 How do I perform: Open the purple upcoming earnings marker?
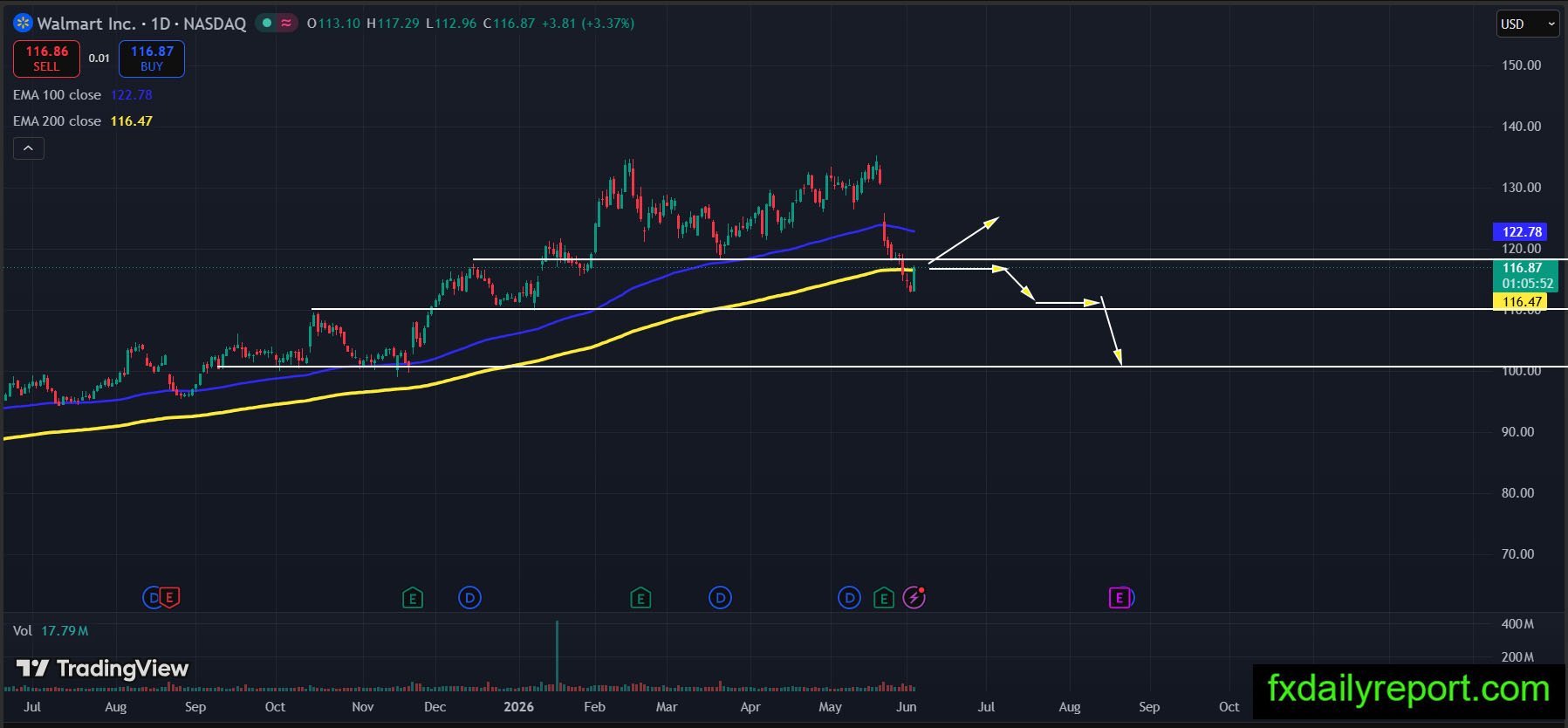pyautogui.click(x=1121, y=598)
